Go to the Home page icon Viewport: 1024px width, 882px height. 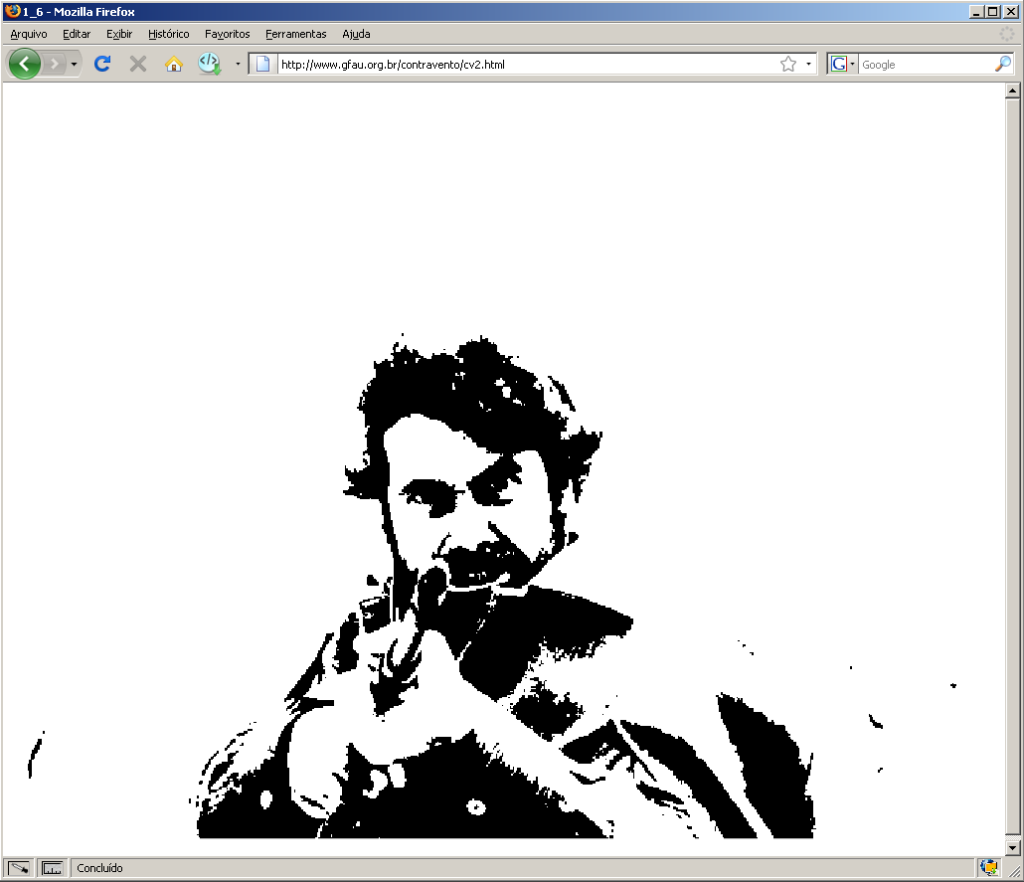(174, 64)
